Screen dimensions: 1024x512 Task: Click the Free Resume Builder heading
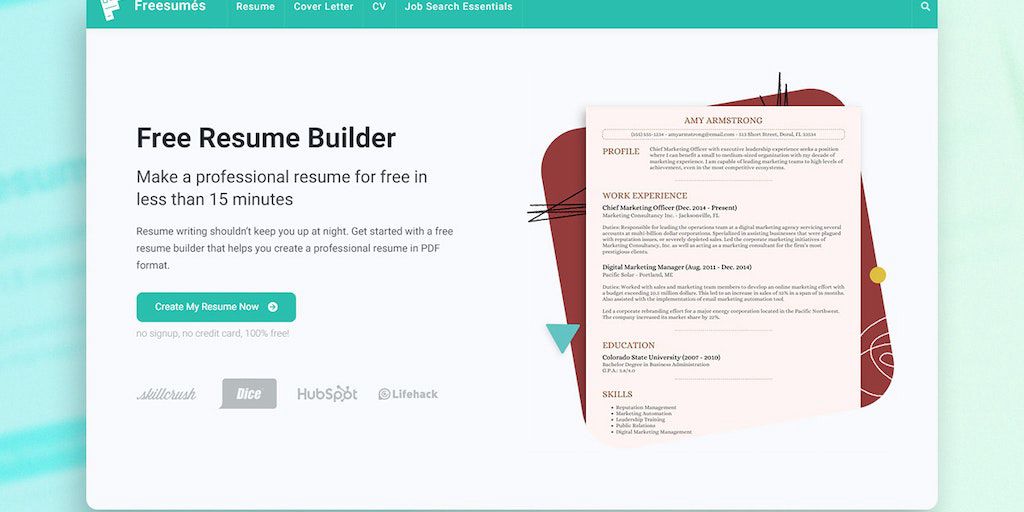tap(266, 138)
